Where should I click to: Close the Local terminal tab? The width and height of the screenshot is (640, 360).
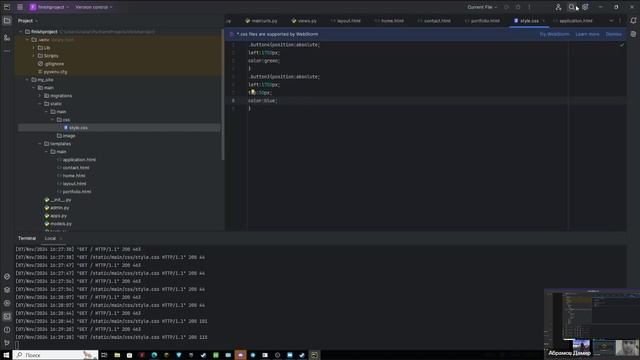[x=61, y=238]
